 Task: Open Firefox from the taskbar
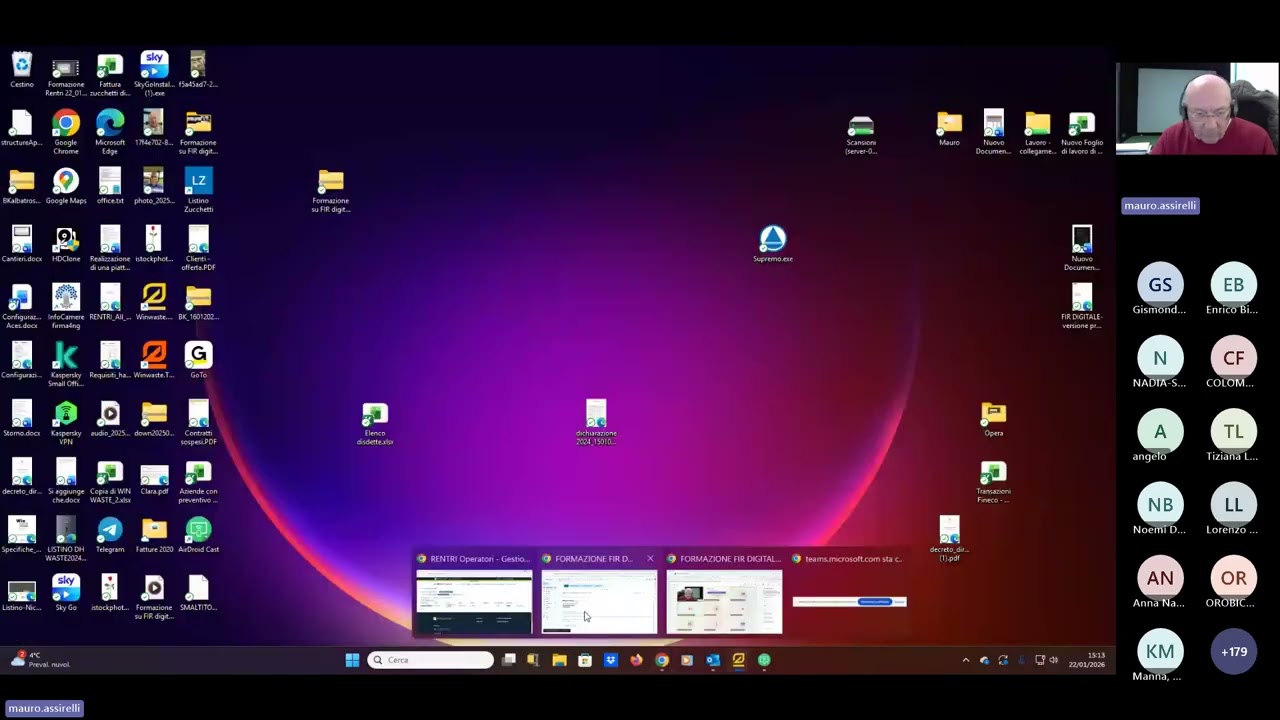pos(636,660)
